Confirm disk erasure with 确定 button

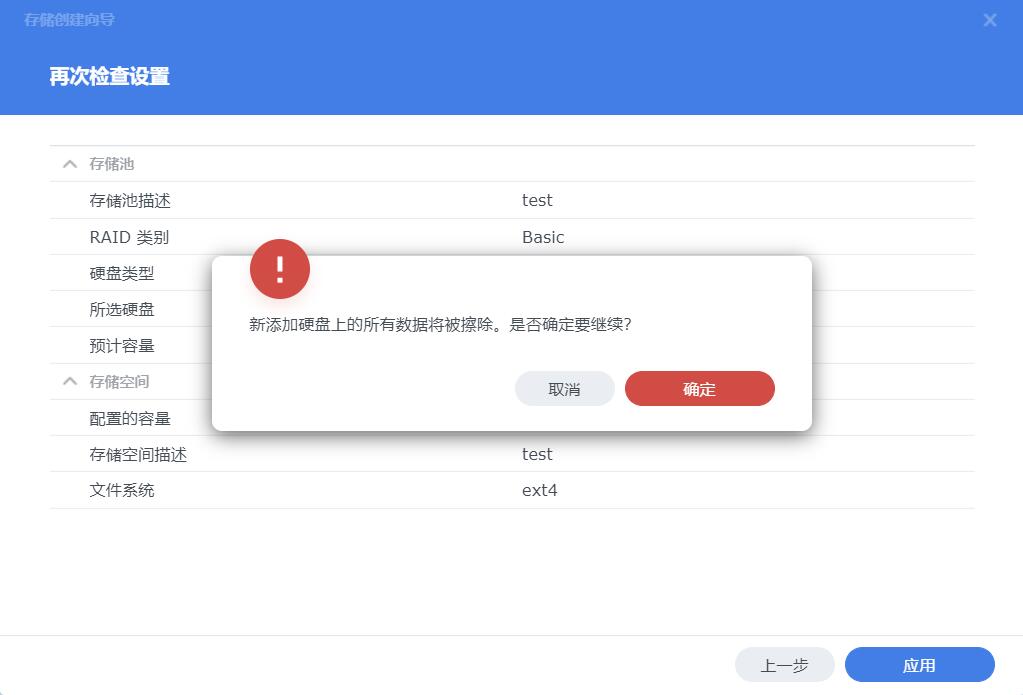click(699, 388)
